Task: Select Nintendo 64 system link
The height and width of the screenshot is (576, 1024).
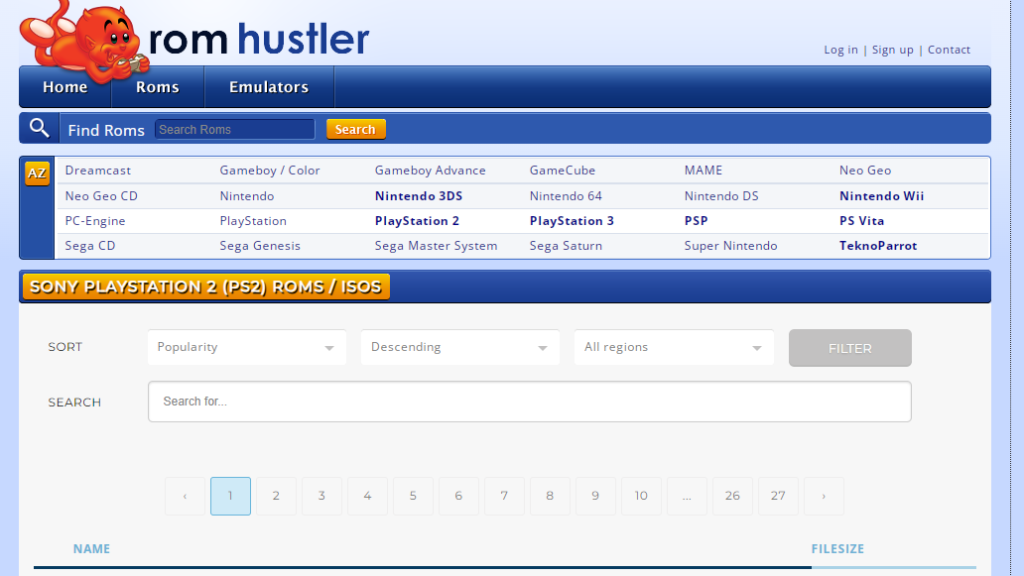Action: pos(566,196)
